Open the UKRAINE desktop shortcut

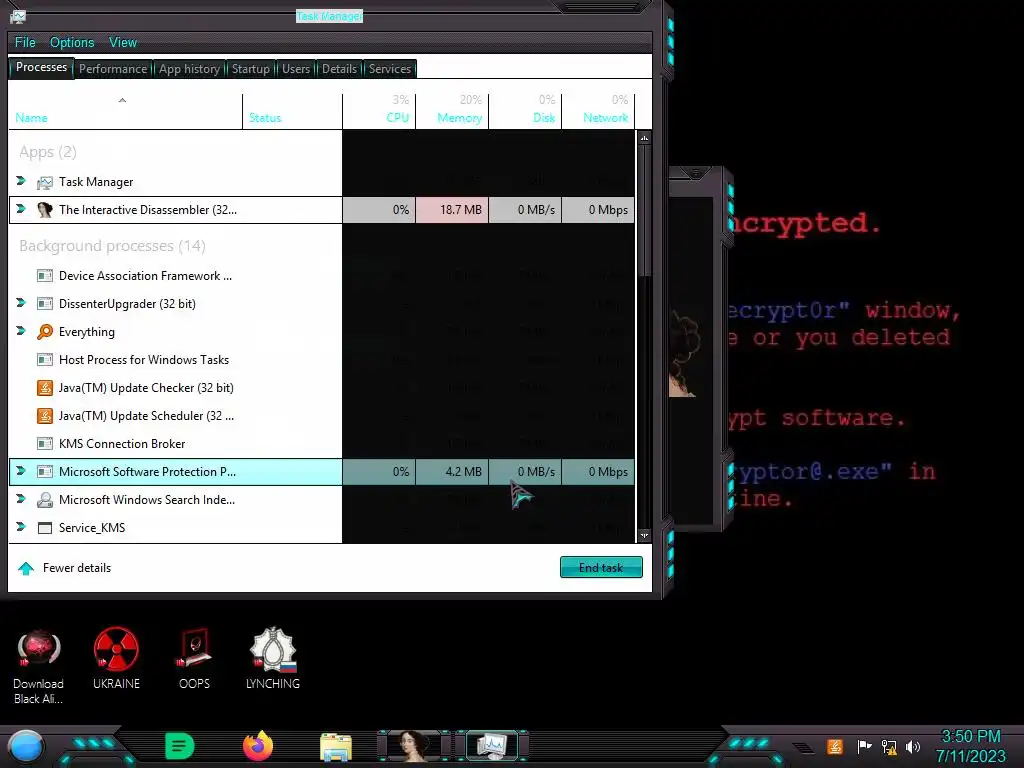pos(116,658)
